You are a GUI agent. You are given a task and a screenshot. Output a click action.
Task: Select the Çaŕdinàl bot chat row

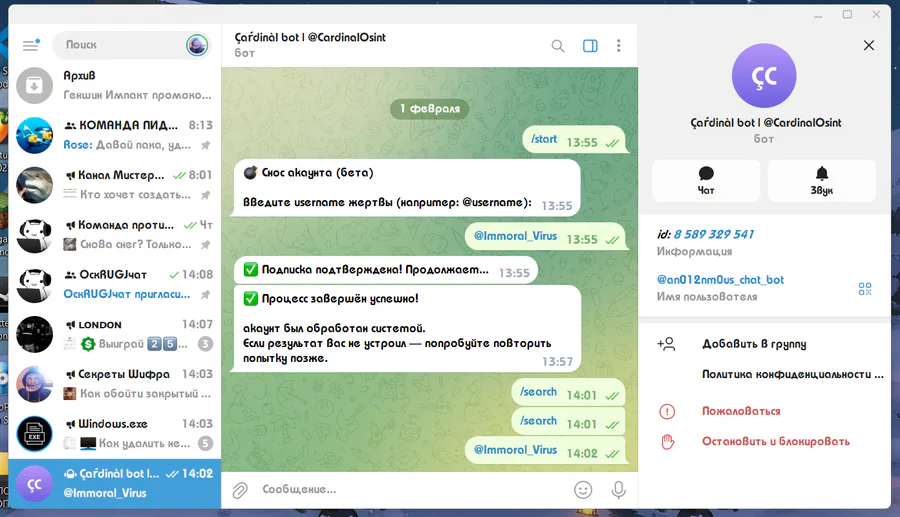(x=115, y=483)
